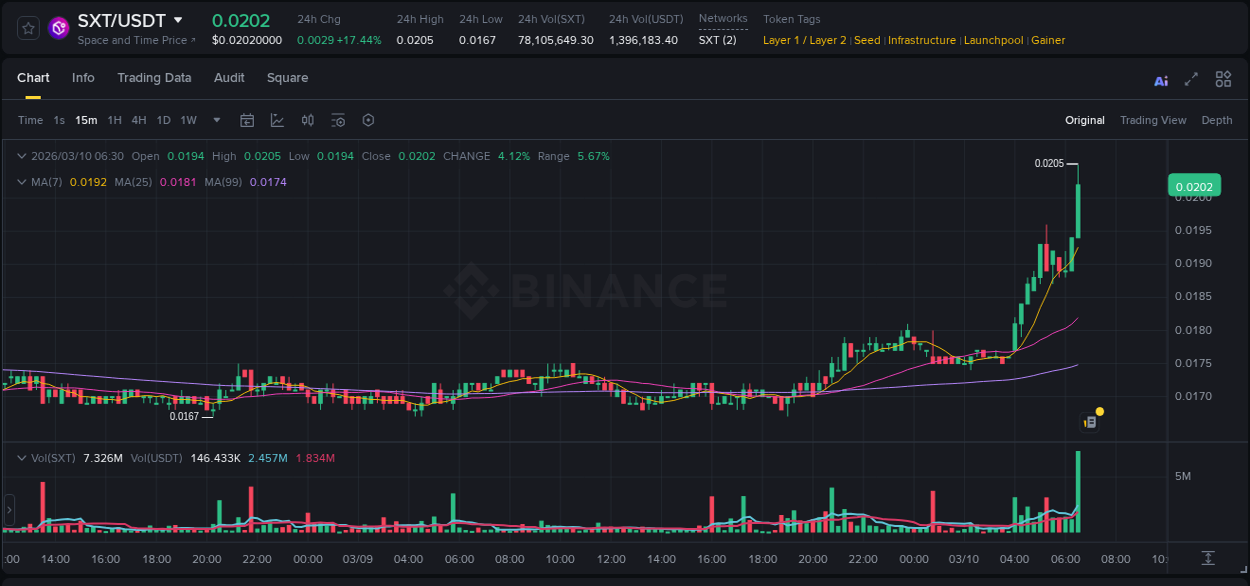
Task: Open the Binance AI chart assistant
Action: [1161, 79]
